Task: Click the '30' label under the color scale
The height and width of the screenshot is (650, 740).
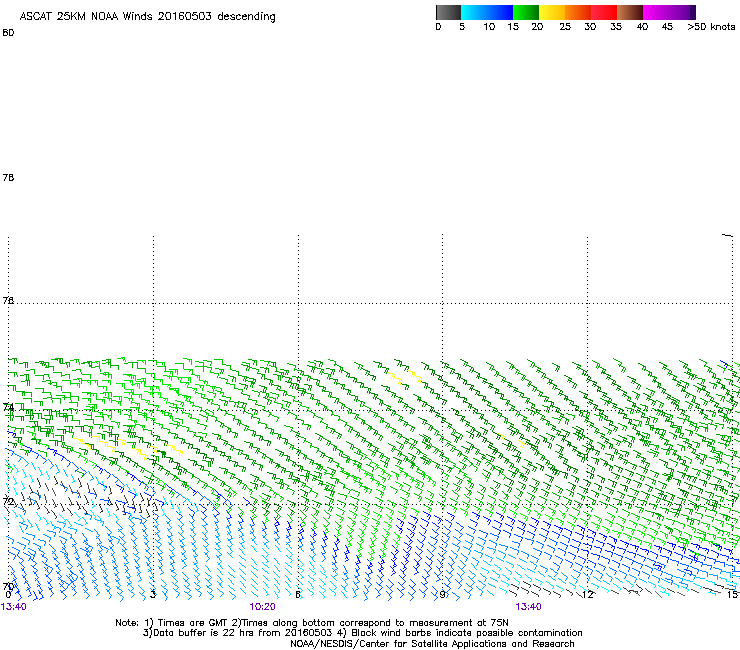Action: click(x=590, y=27)
